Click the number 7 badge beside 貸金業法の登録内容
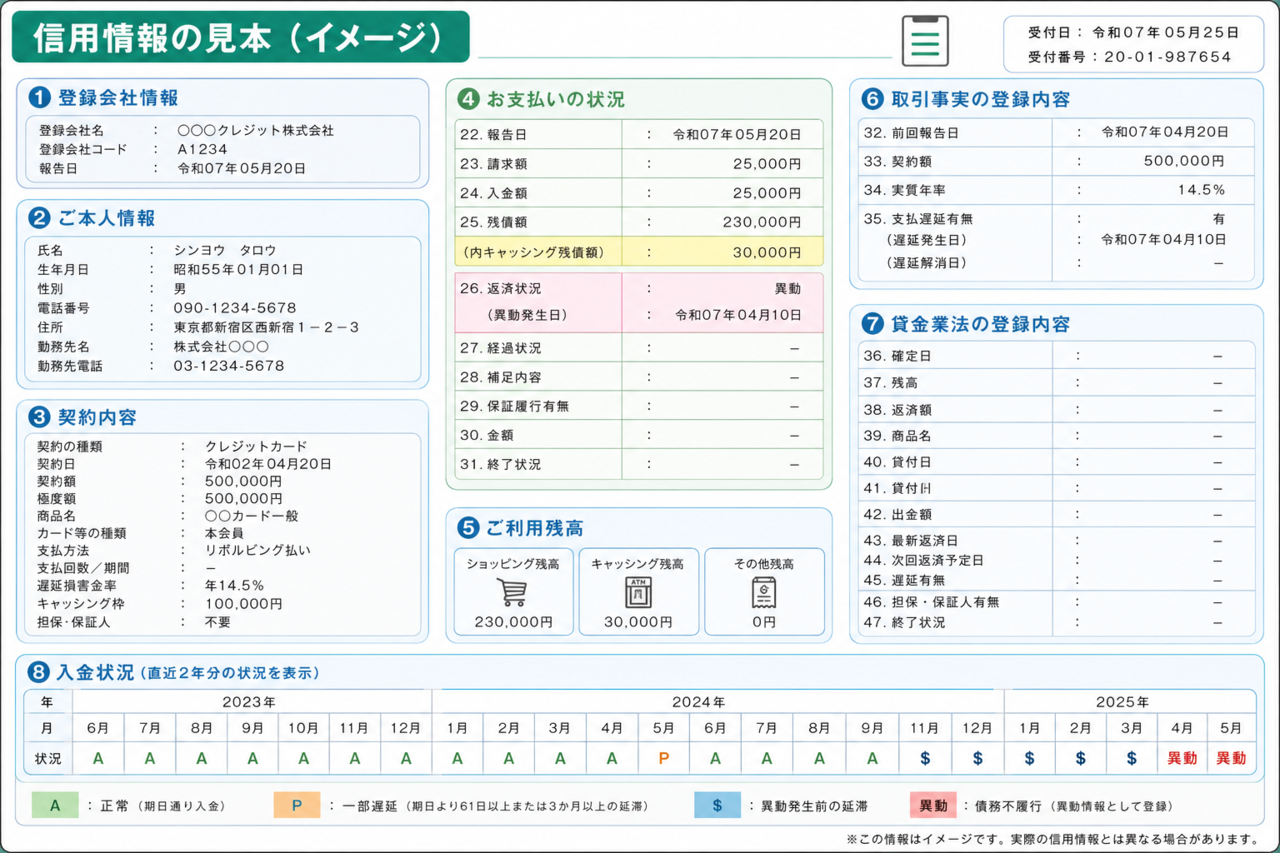 tap(872, 323)
